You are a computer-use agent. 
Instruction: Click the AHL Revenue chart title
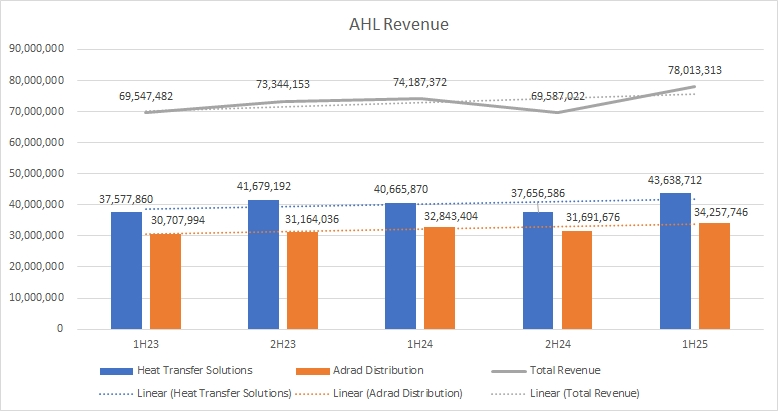click(389, 24)
